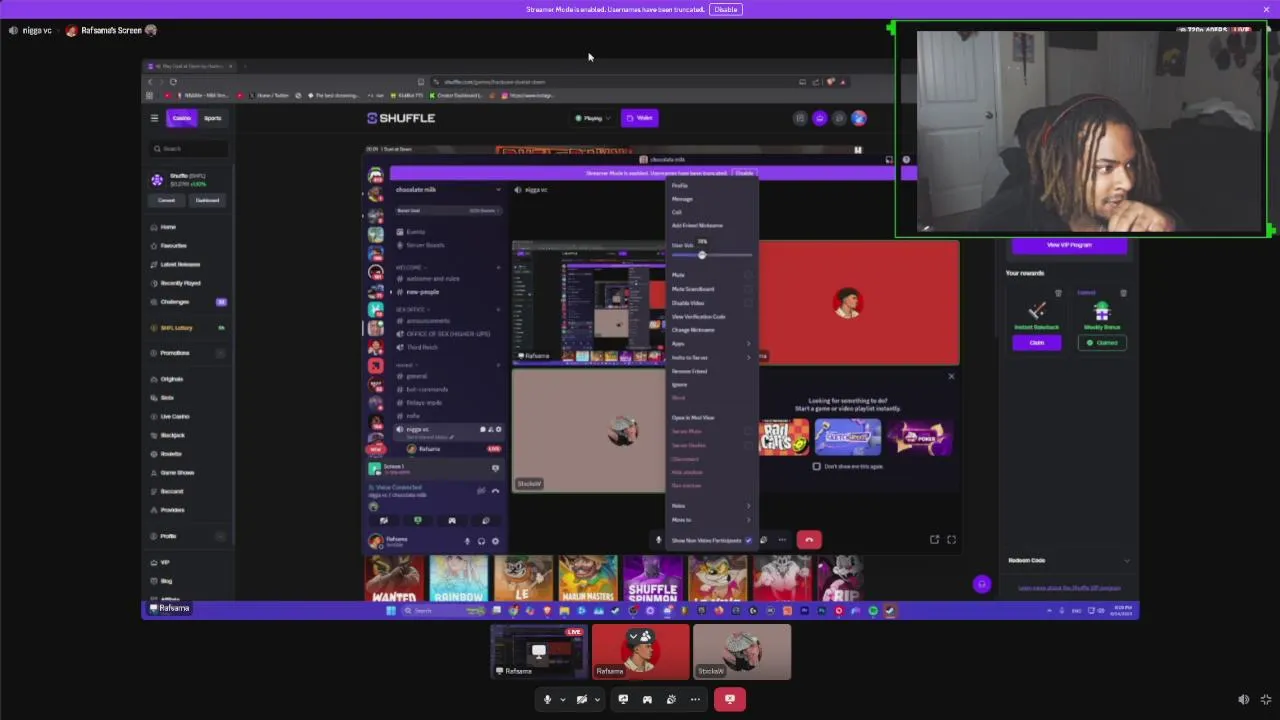The width and height of the screenshot is (1280, 720).
Task: Open microphone input options arrow
Action: pyautogui.click(x=562, y=699)
